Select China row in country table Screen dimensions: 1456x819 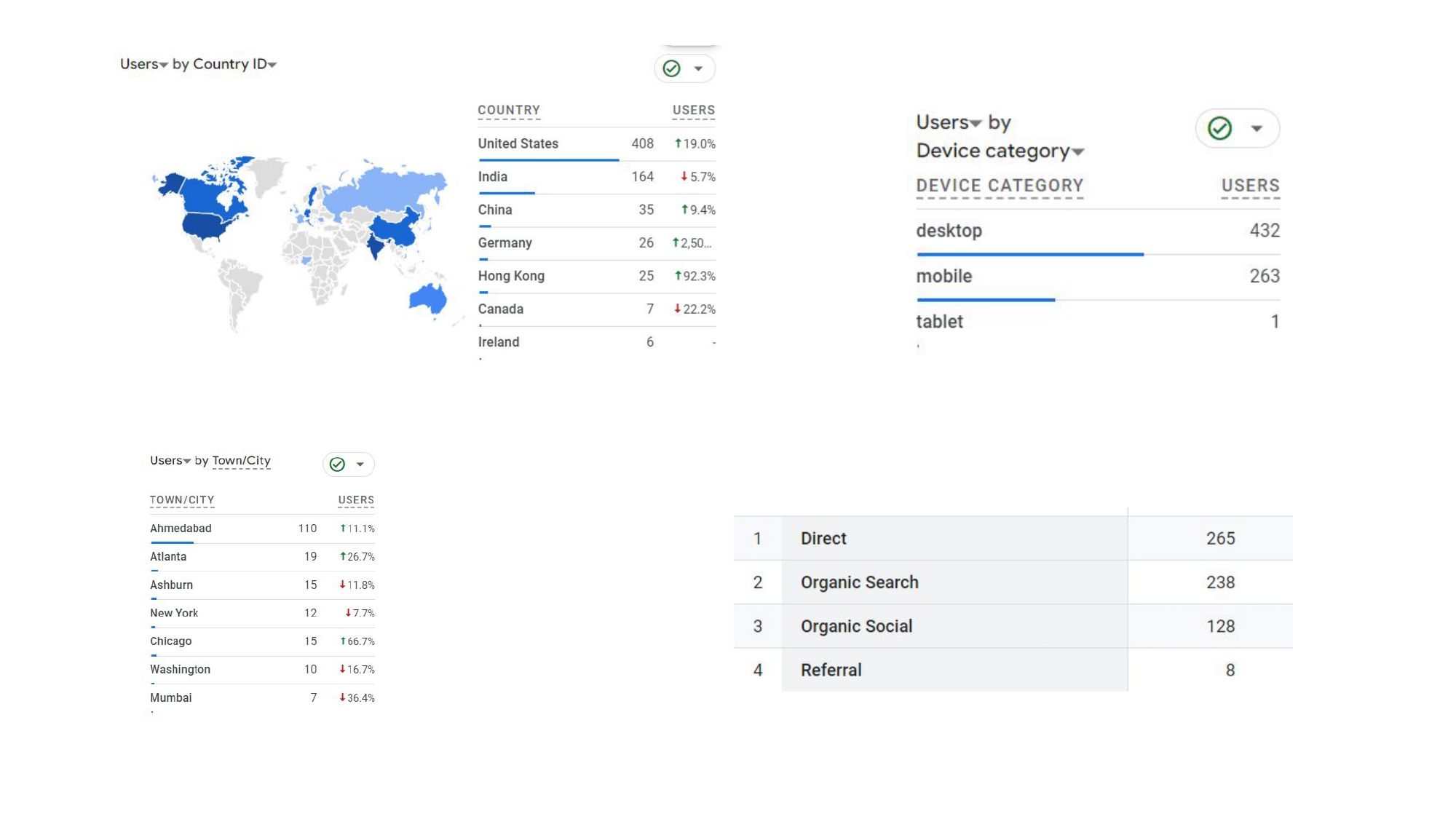pos(597,210)
